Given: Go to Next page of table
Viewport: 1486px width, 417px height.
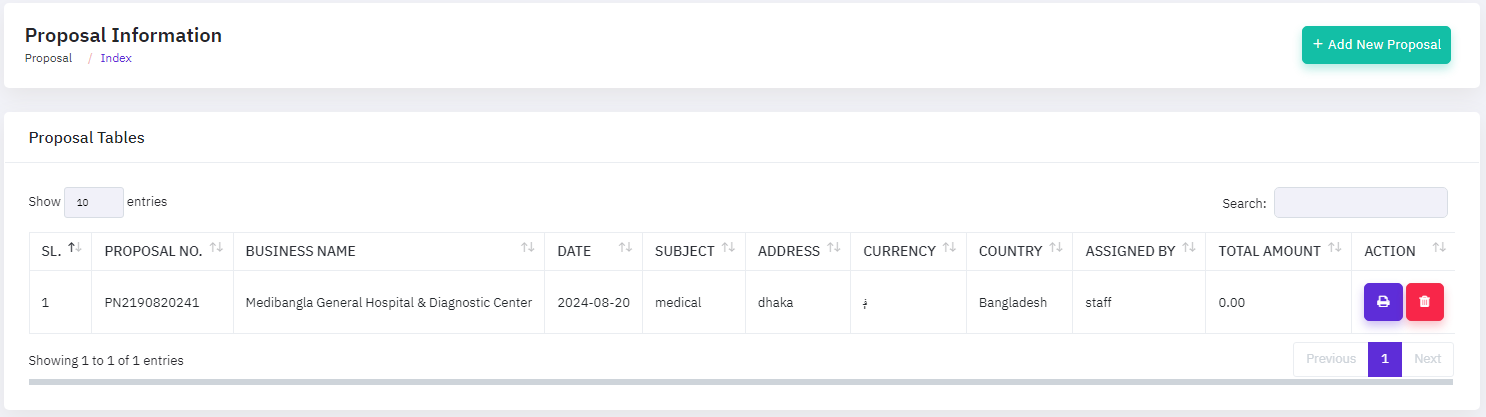Looking at the screenshot, I should (1427, 359).
